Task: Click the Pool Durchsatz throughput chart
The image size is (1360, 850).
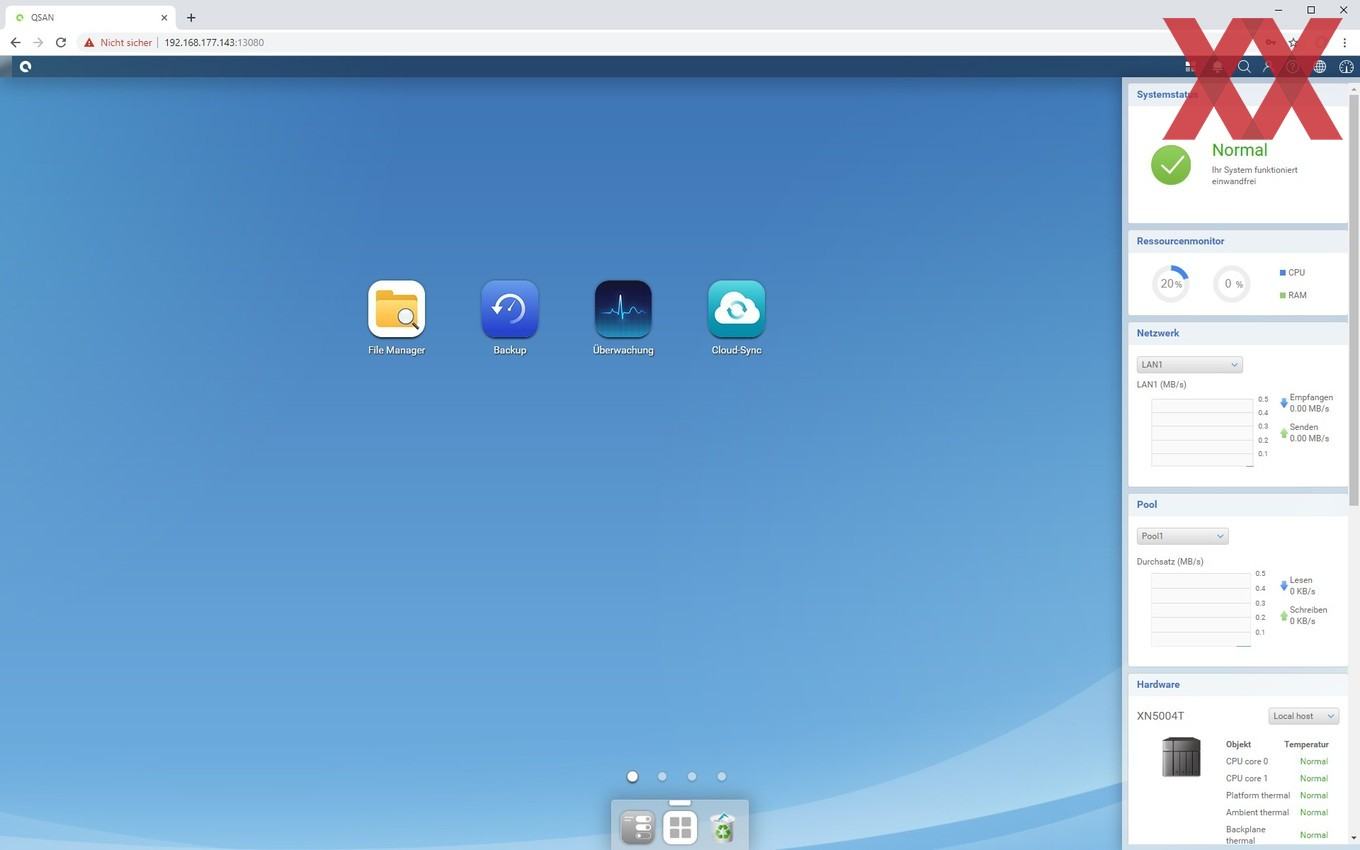Action: coord(1201,610)
